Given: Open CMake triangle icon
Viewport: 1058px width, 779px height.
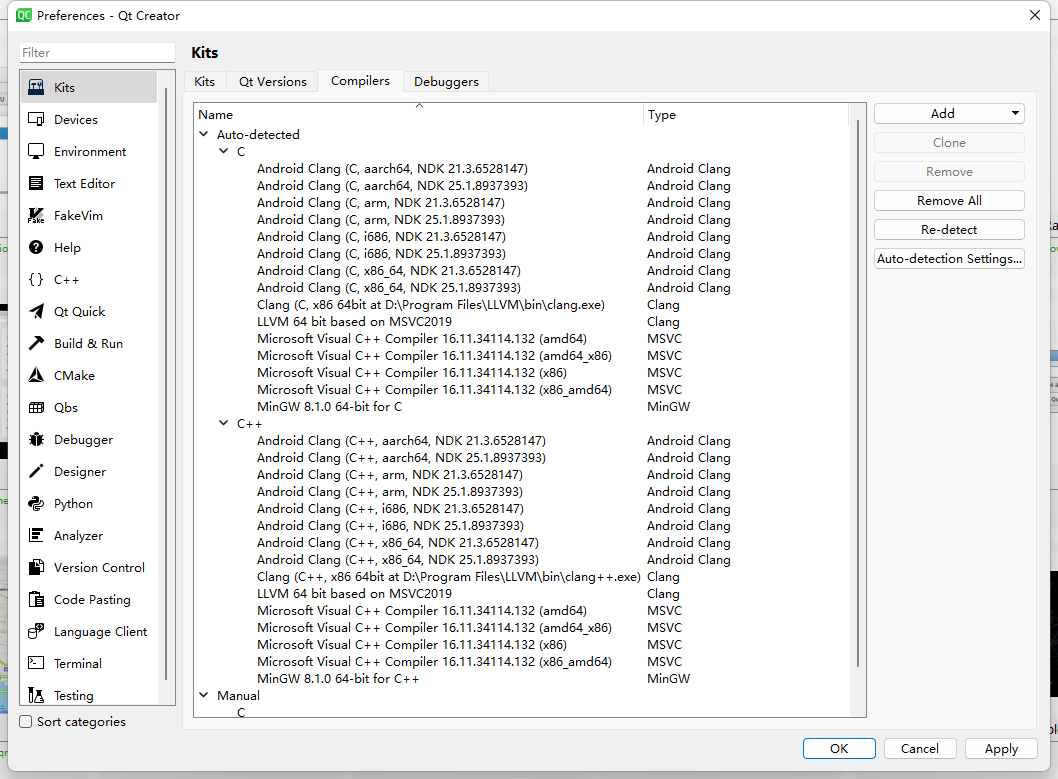Looking at the screenshot, I should pyautogui.click(x=36, y=375).
